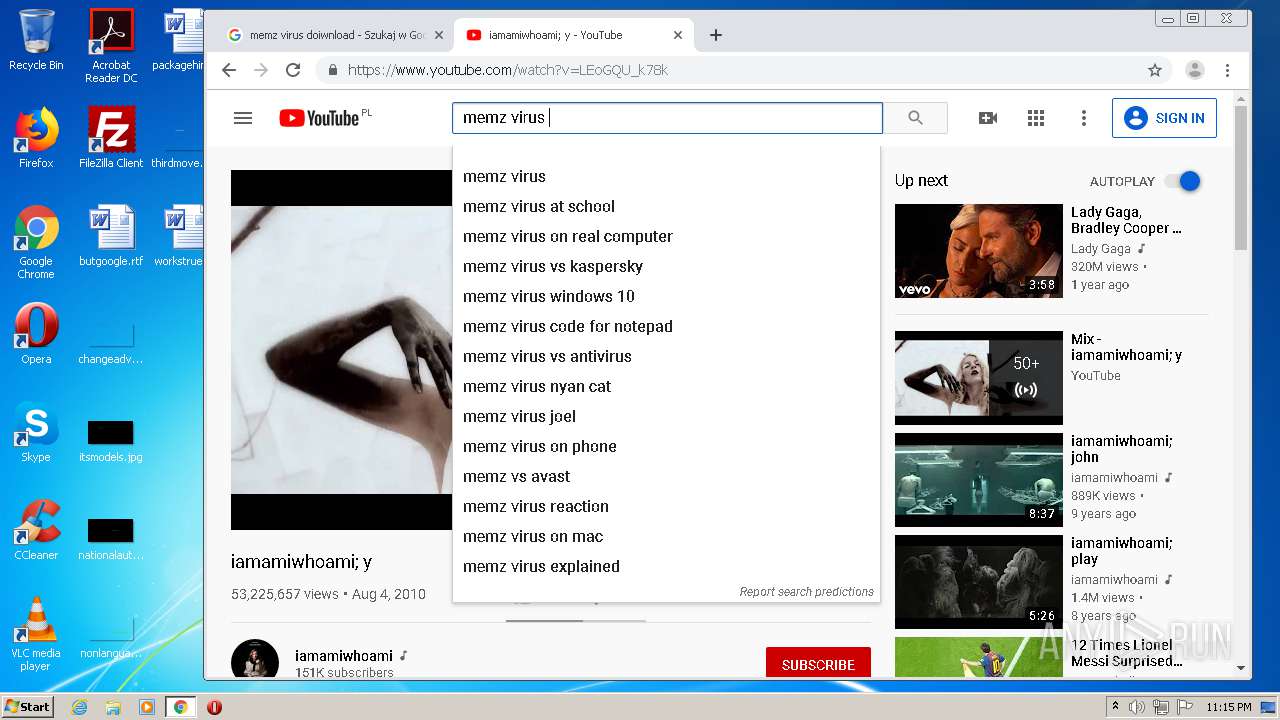The image size is (1280, 720).
Task: Choose suggestion 'memz virus joel'
Action: point(666,416)
